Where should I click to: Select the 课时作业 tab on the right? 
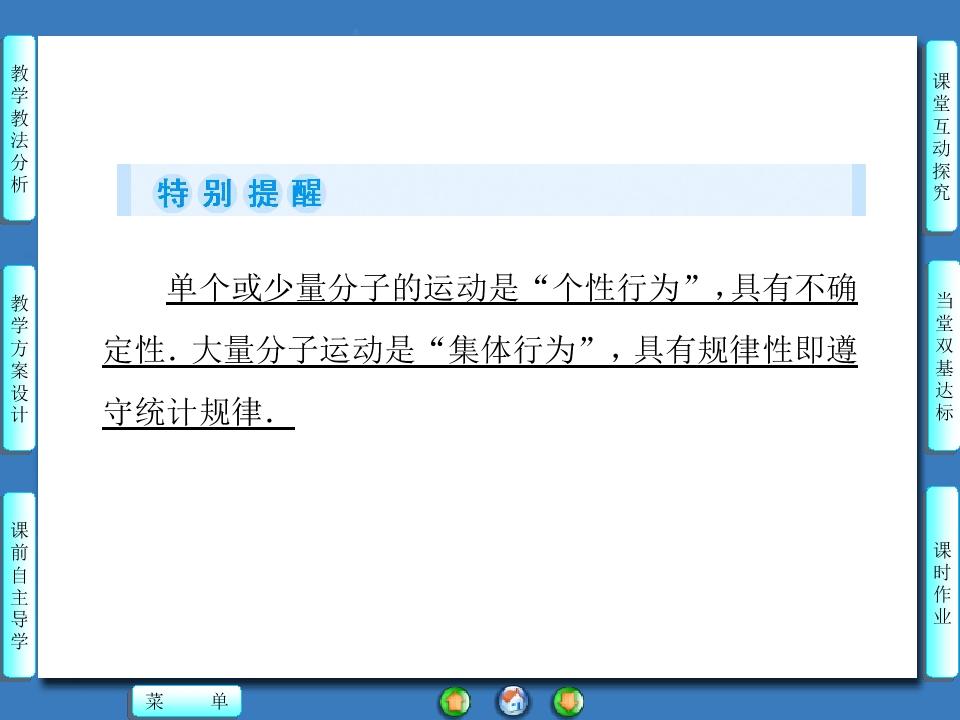[942, 583]
